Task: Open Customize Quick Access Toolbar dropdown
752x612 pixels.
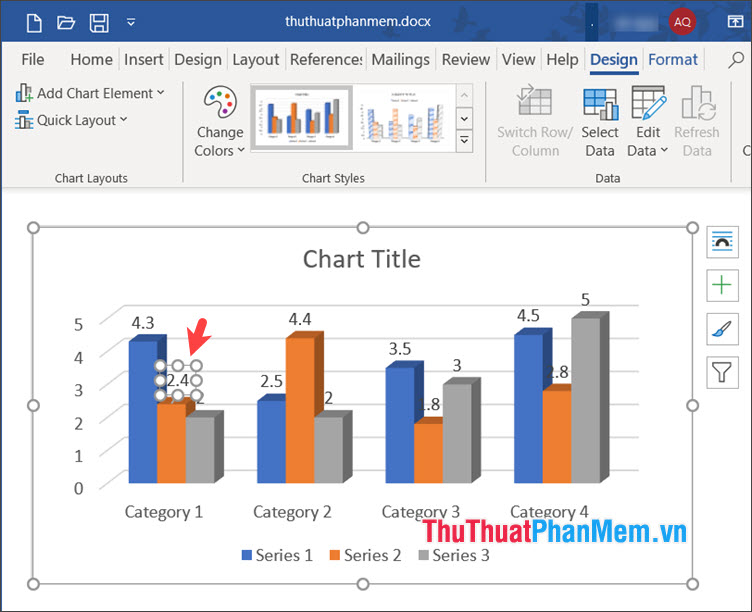Action: click(x=130, y=22)
